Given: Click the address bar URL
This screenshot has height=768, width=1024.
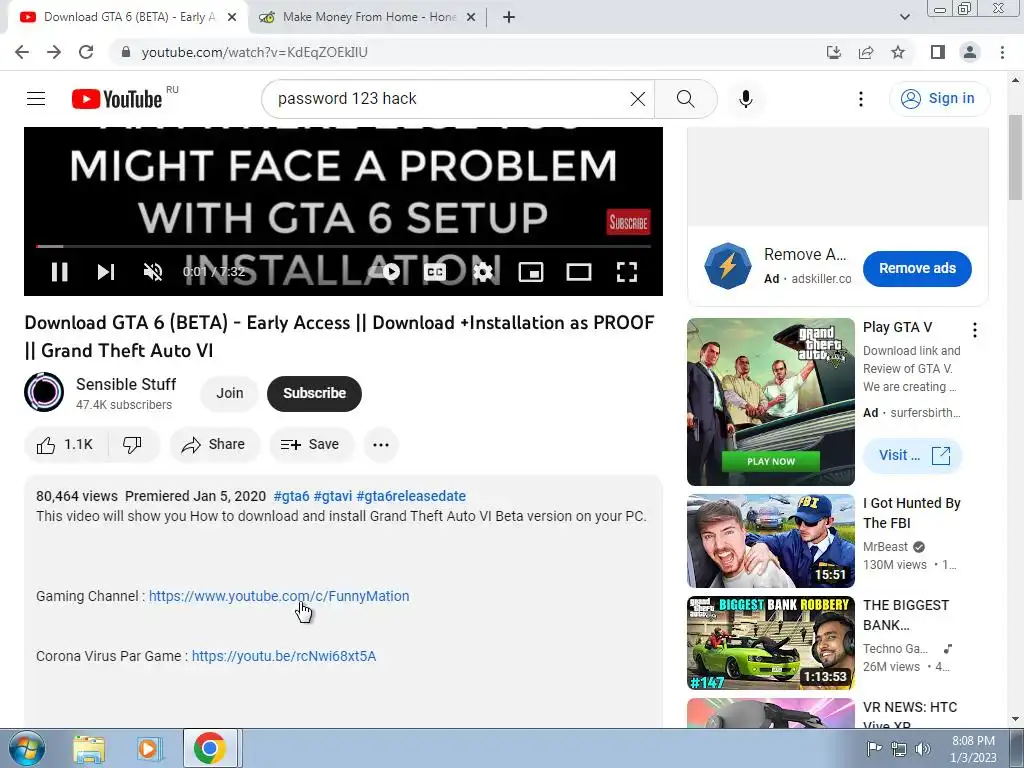Looking at the screenshot, I should click(255, 52).
